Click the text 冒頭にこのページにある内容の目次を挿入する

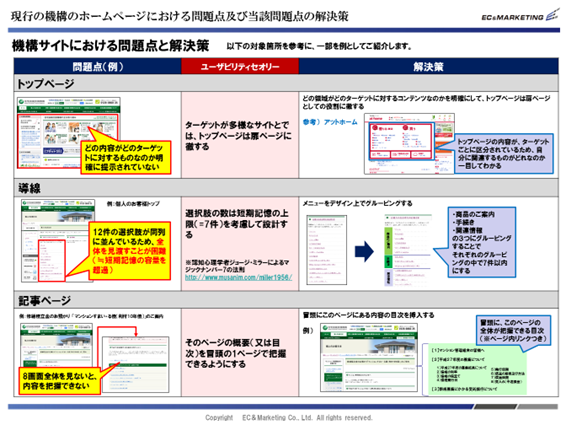368,315
